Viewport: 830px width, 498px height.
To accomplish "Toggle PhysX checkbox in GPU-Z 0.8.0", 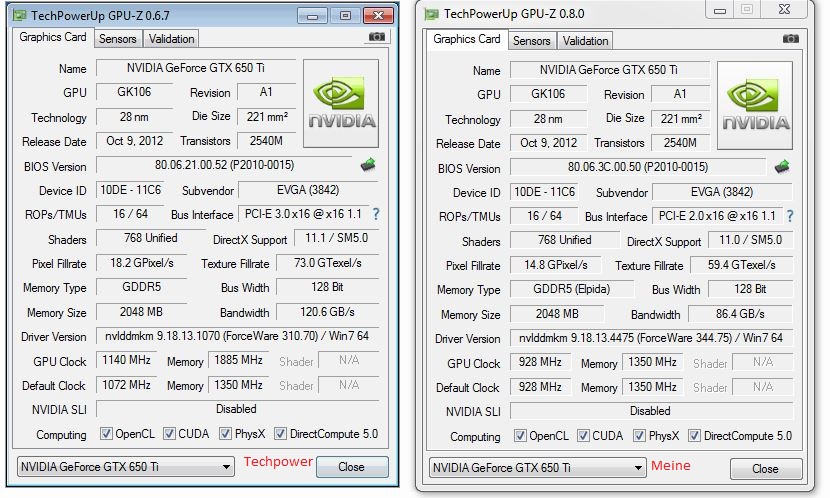I will [x=639, y=436].
